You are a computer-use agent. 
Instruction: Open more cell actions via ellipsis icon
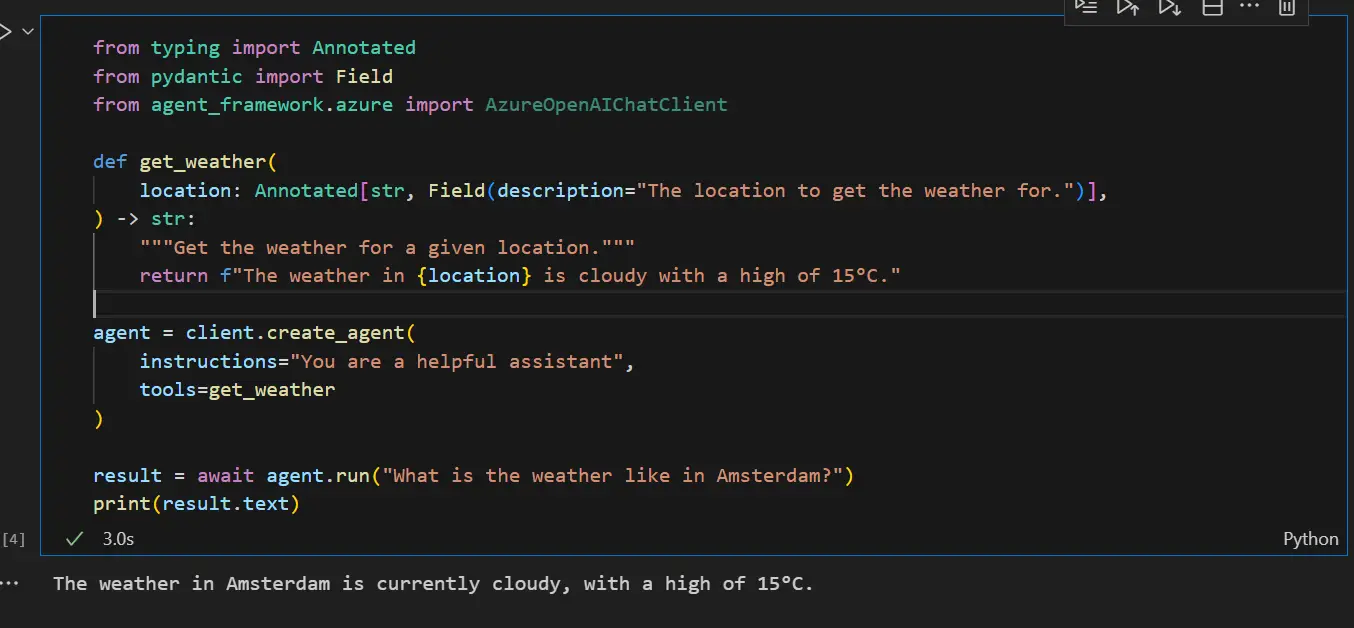tap(1249, 8)
